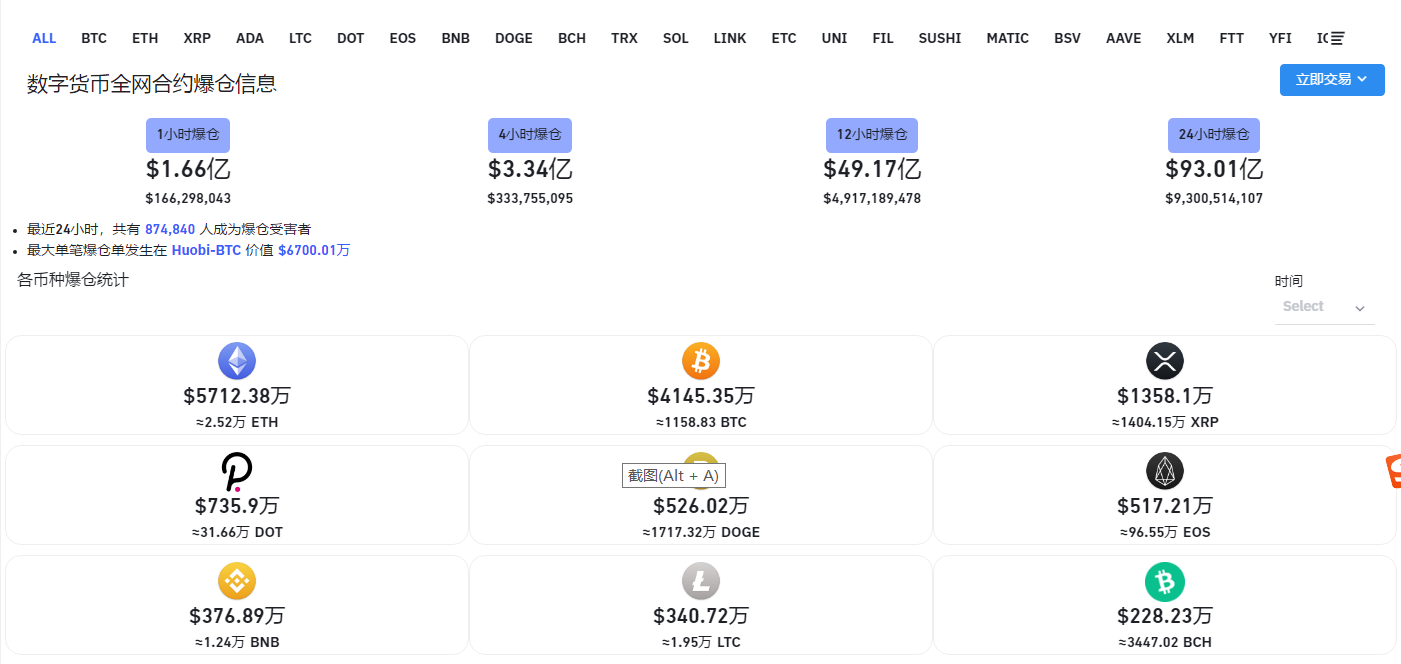Open the Huobi-BTC link

tap(206, 250)
